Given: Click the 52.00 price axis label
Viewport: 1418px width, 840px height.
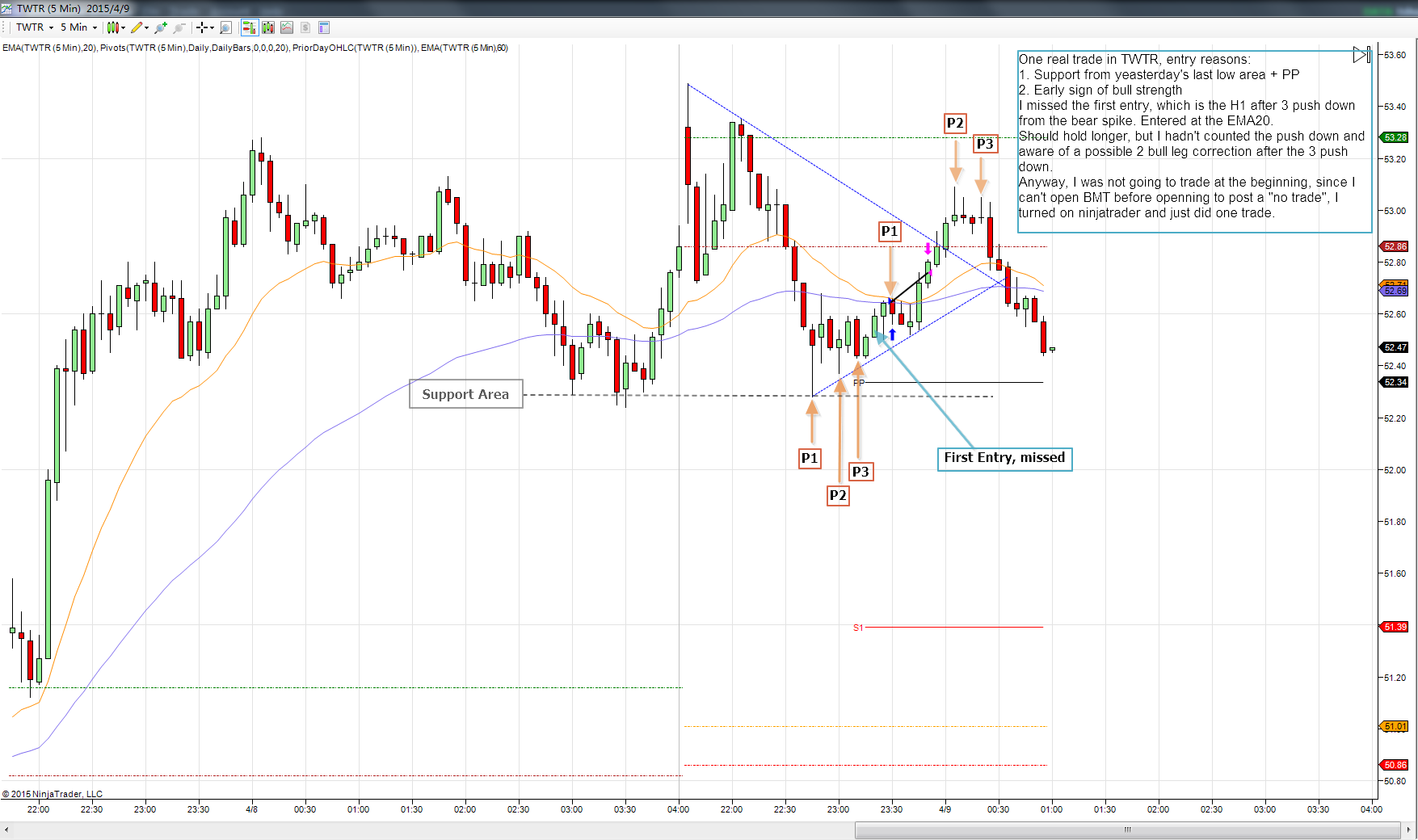Looking at the screenshot, I should point(1395,470).
